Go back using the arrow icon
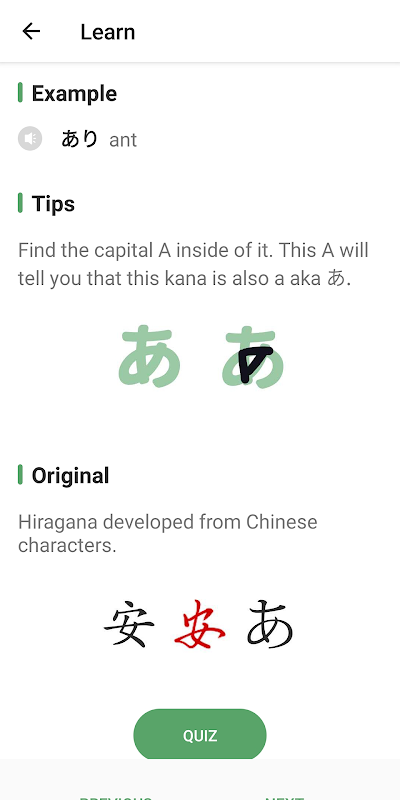Viewport: 400px width, 800px height. [31, 32]
